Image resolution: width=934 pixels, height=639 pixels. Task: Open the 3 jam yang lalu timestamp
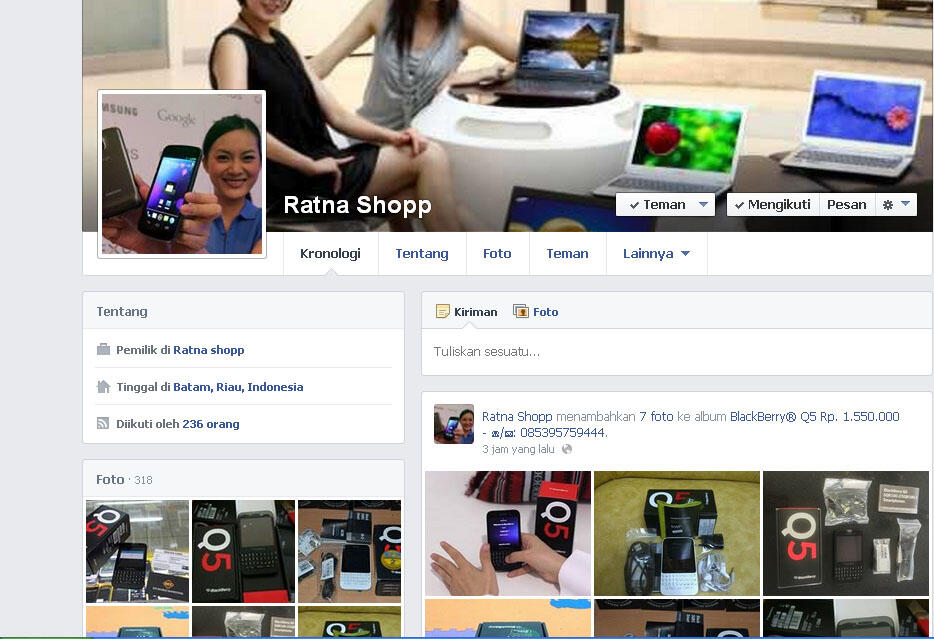[518, 449]
